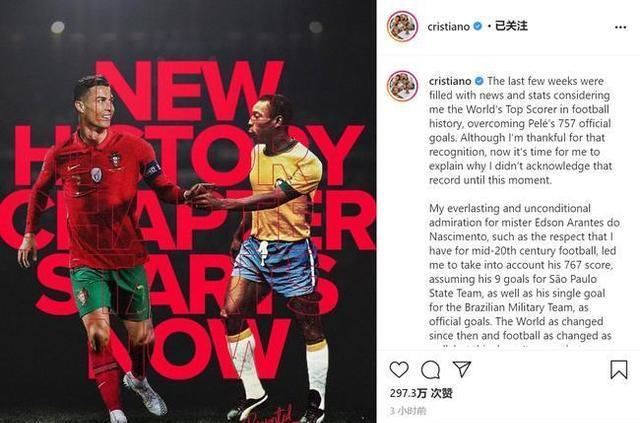Click the verified badge inside the caption
This screenshot has width=640, height=423.
(x=479, y=81)
